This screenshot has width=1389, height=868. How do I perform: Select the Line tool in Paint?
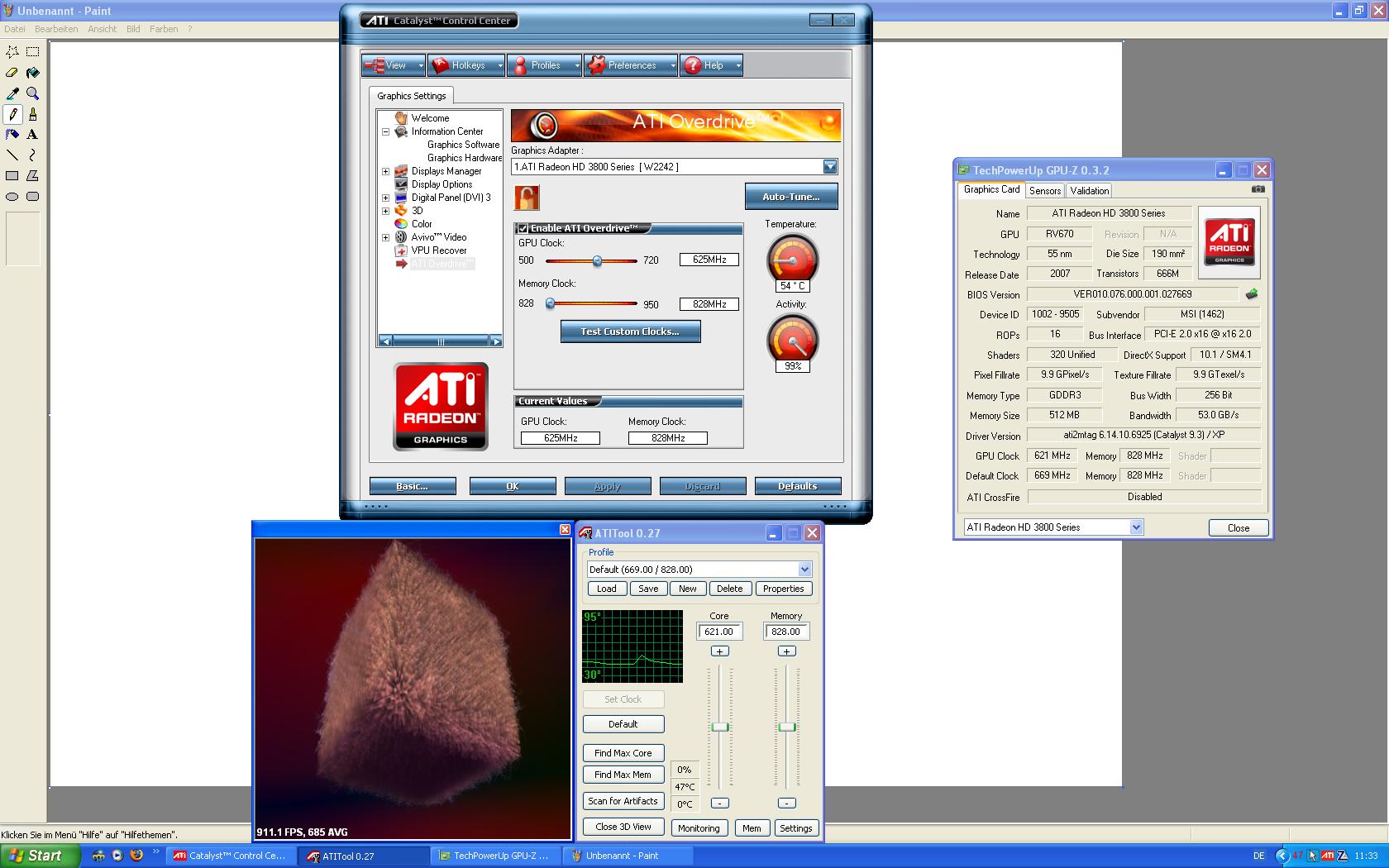[x=12, y=155]
